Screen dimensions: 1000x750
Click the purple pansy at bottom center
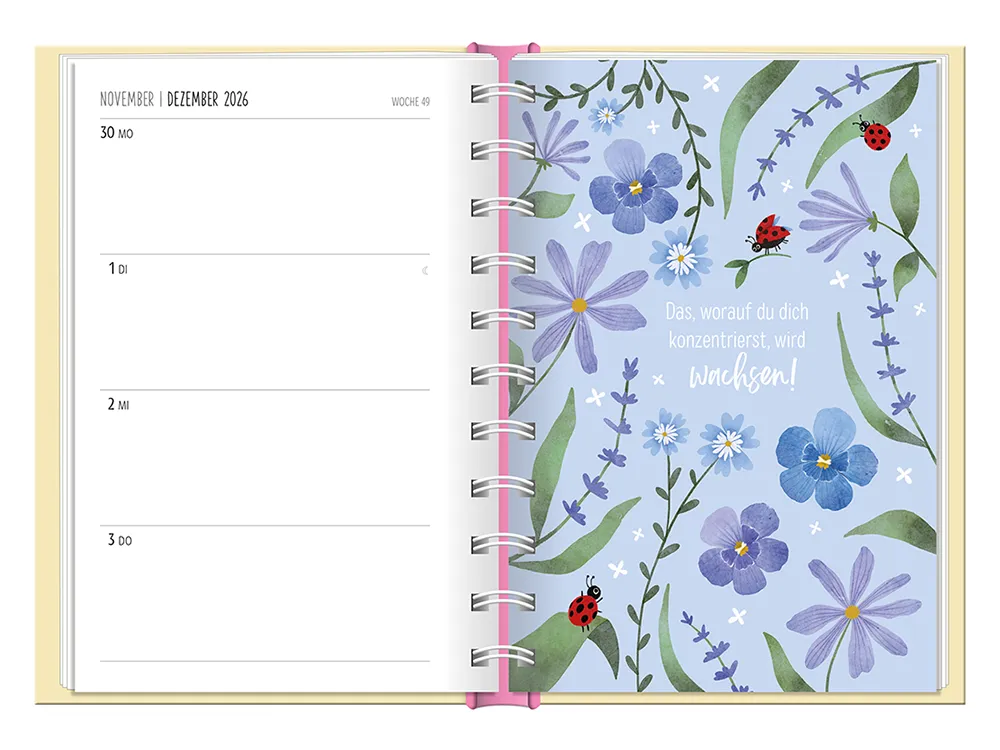[x=741, y=546]
